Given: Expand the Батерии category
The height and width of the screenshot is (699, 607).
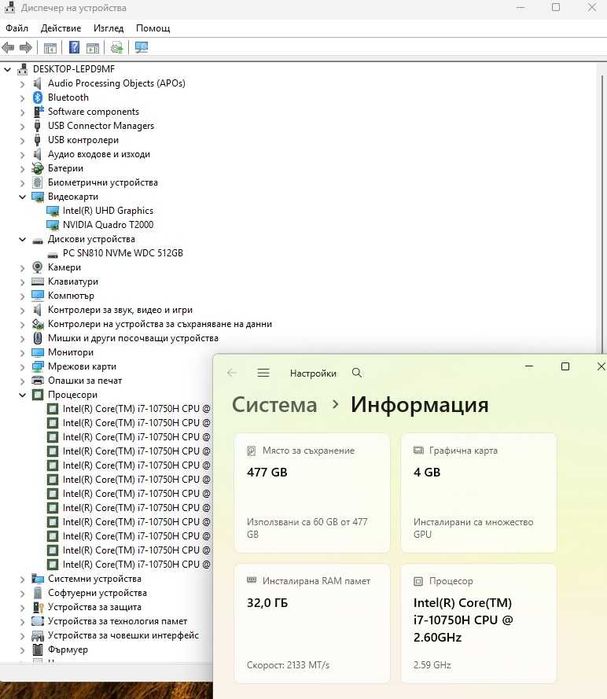Looking at the screenshot, I should [x=22, y=169].
